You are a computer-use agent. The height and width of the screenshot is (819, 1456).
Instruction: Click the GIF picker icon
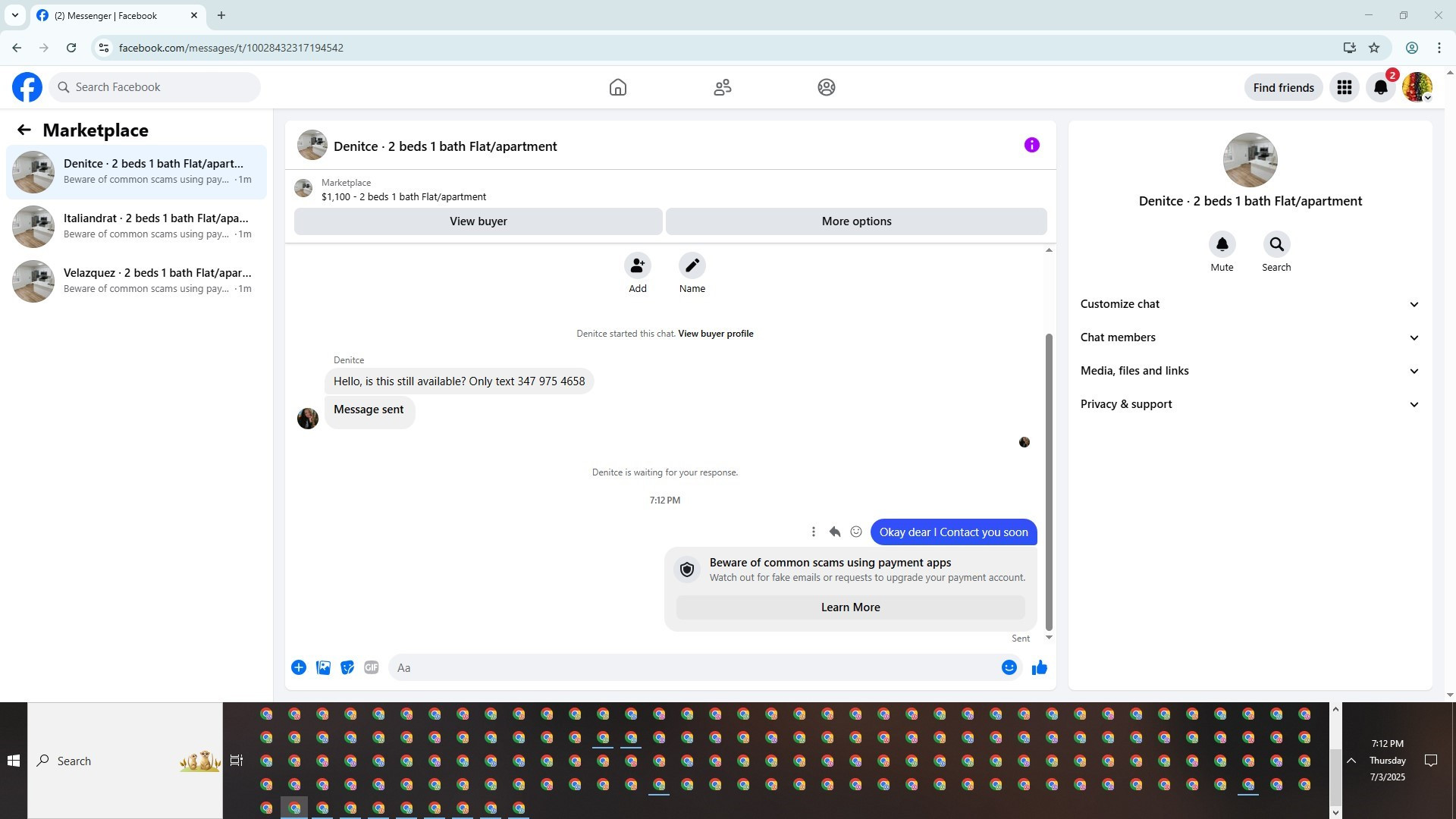pyautogui.click(x=371, y=667)
